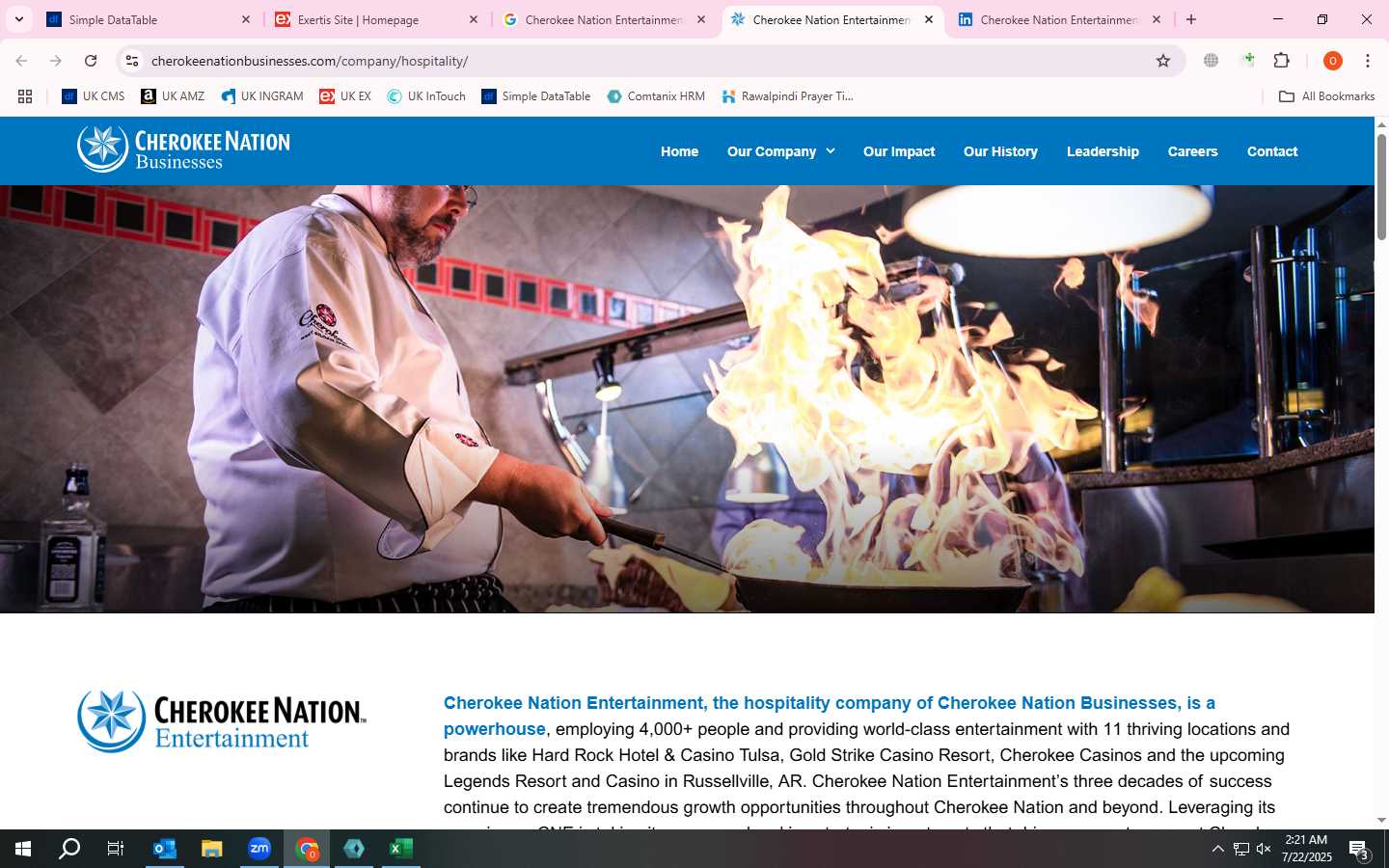Open the Simple DataTable bookmark

(536, 96)
